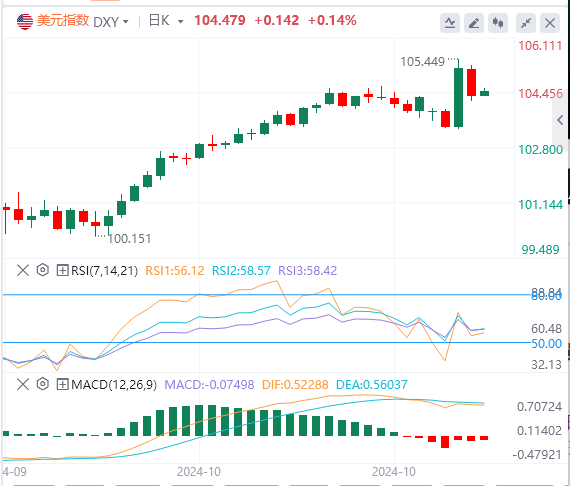Click the large green candlestick near peak
This screenshot has height=486, width=570.
(x=458, y=97)
